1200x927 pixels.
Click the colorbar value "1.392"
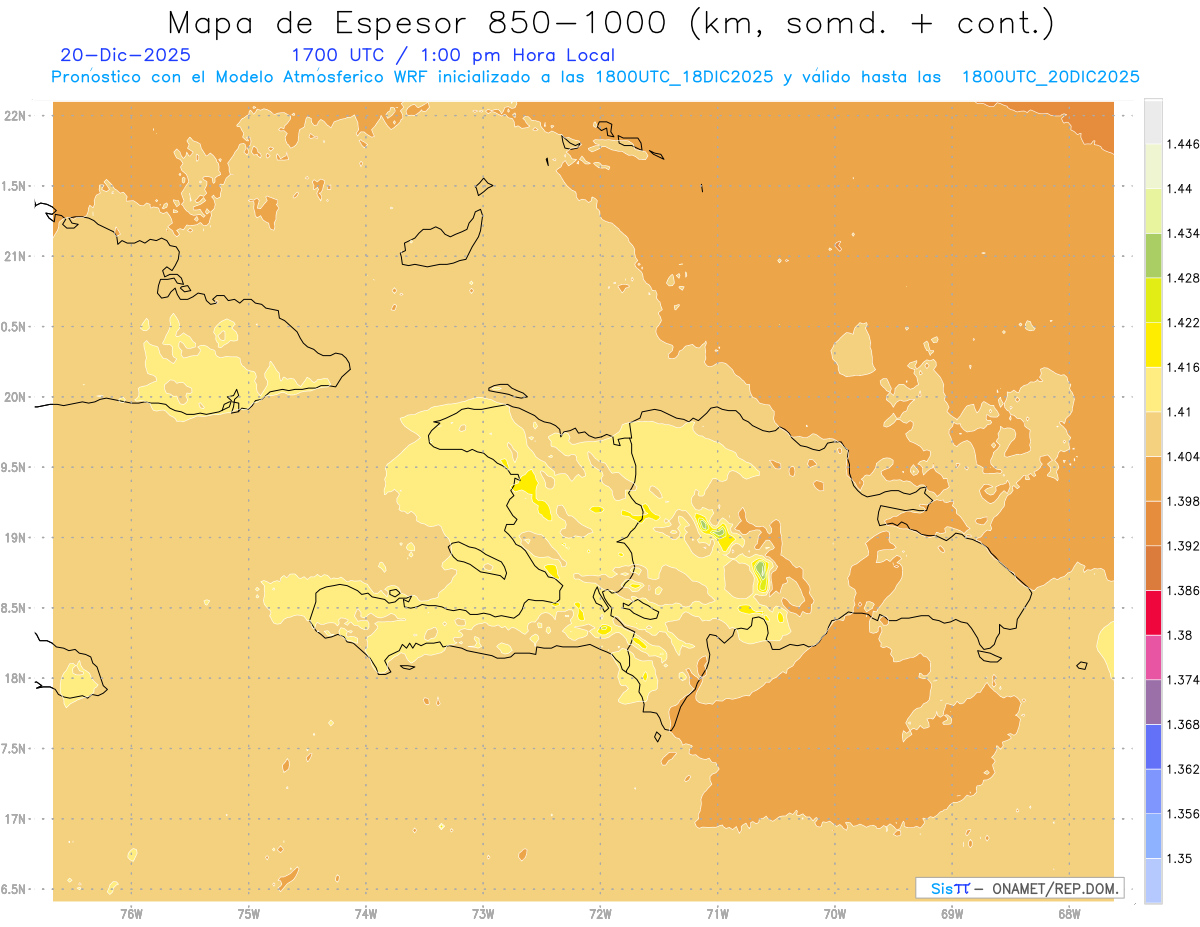pos(1185,546)
